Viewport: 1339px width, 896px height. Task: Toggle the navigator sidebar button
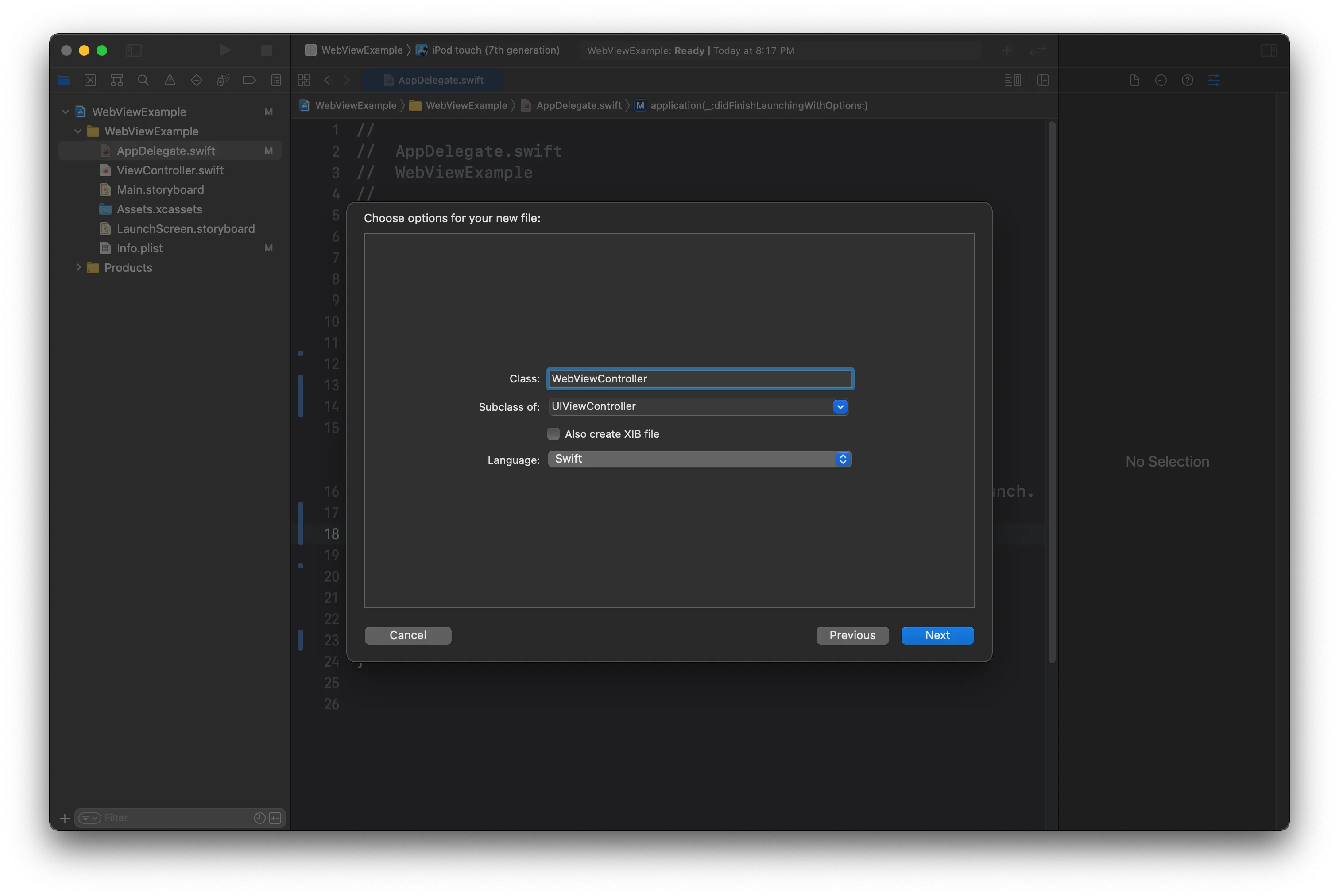(133, 50)
